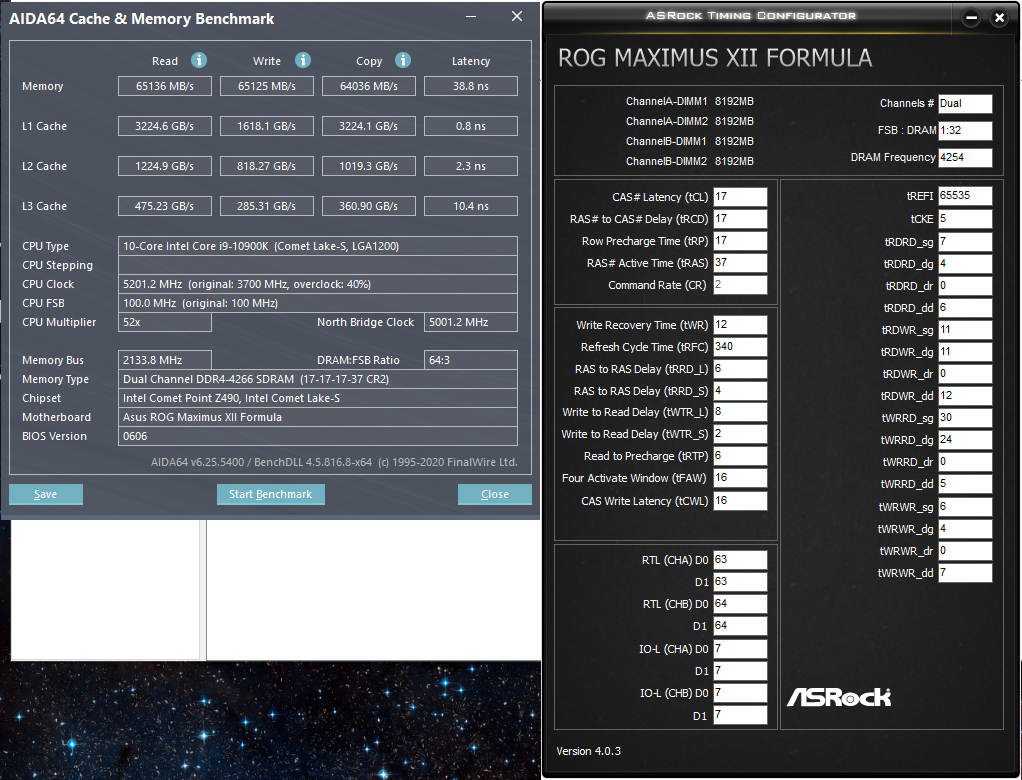
Task: Click the tRDWR_dd value field
Action: (965, 396)
